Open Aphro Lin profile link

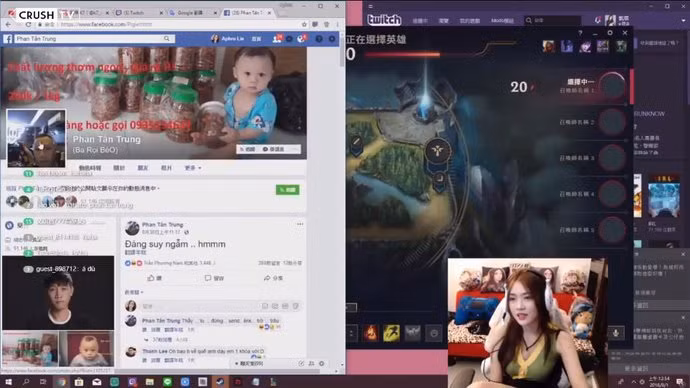pos(228,39)
